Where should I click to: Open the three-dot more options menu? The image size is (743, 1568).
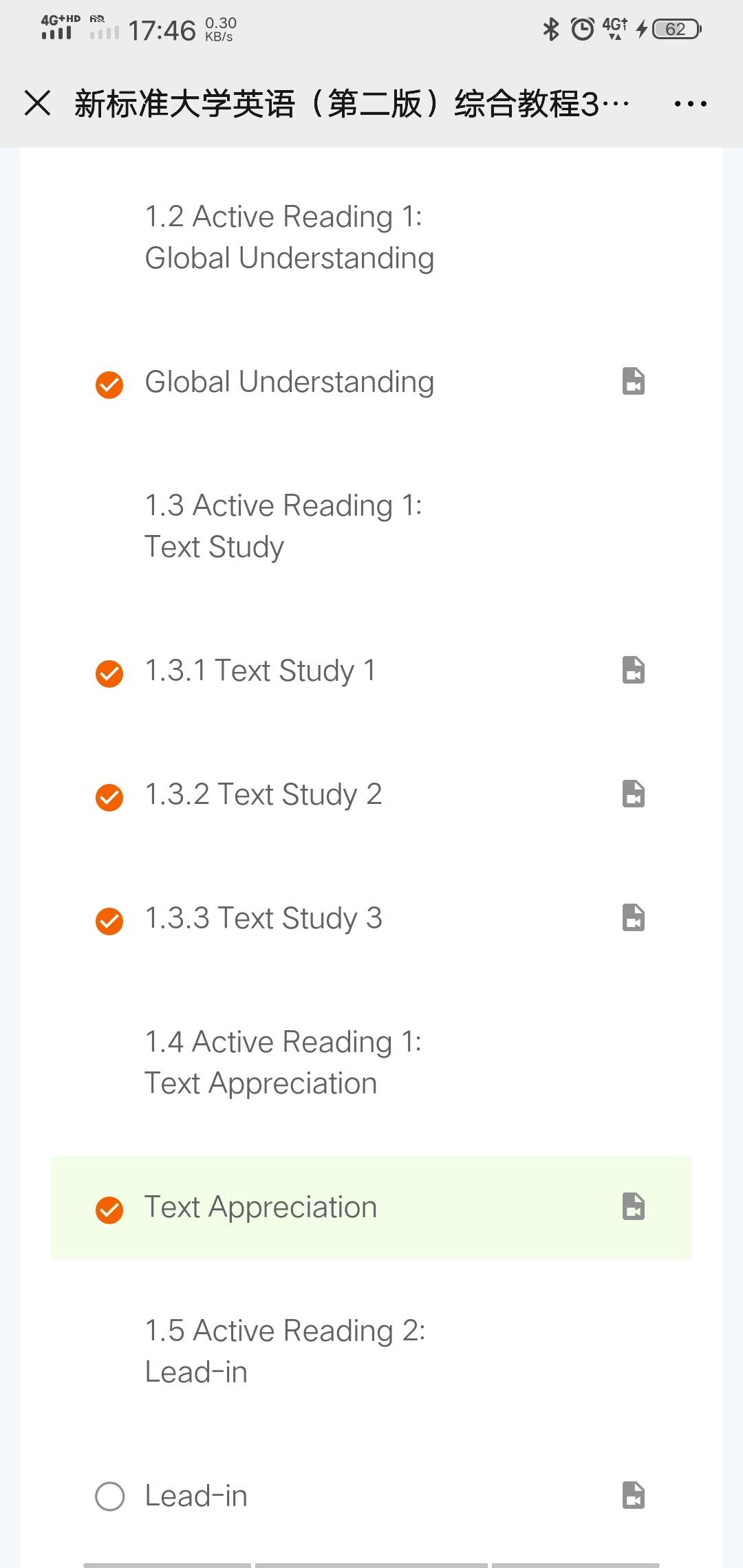[x=690, y=104]
